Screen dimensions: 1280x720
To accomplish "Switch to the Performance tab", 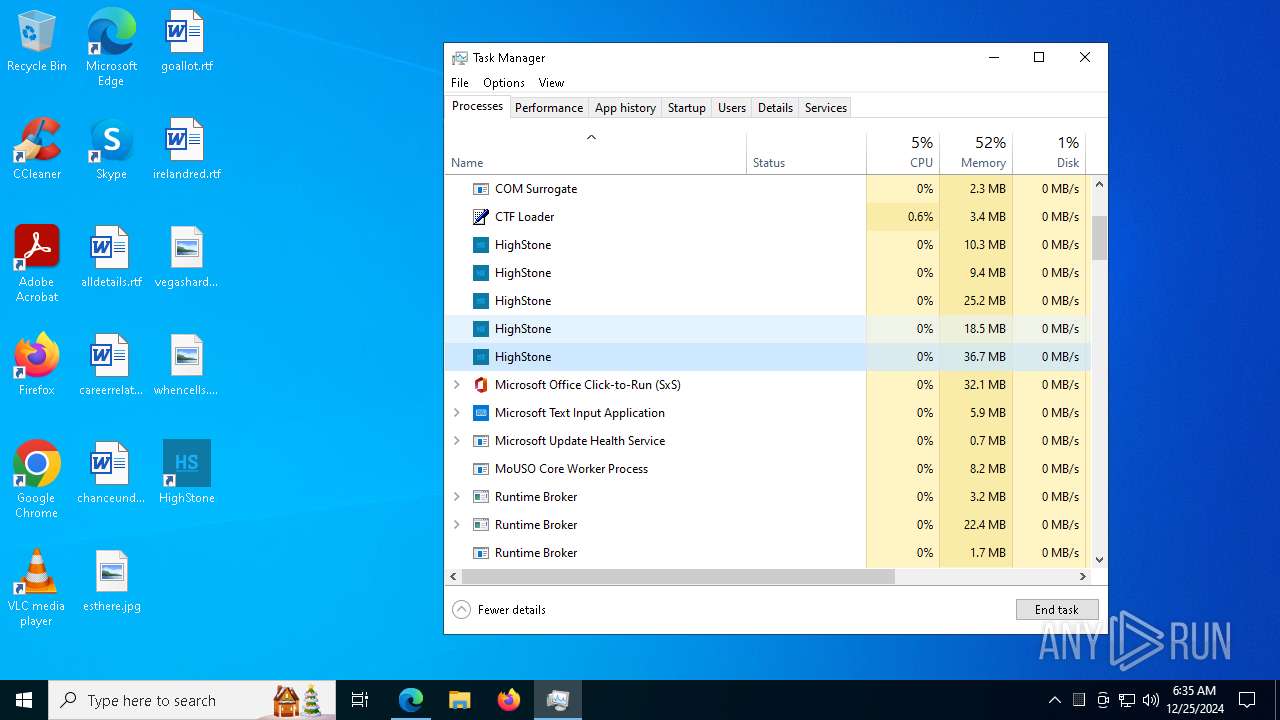I will (549, 108).
